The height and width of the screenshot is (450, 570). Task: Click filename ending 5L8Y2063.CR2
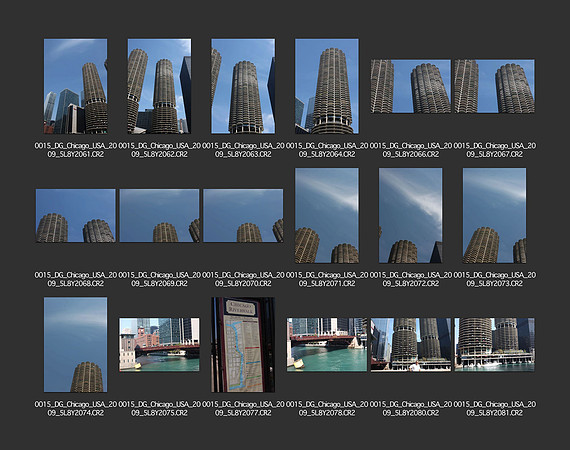coord(243,150)
